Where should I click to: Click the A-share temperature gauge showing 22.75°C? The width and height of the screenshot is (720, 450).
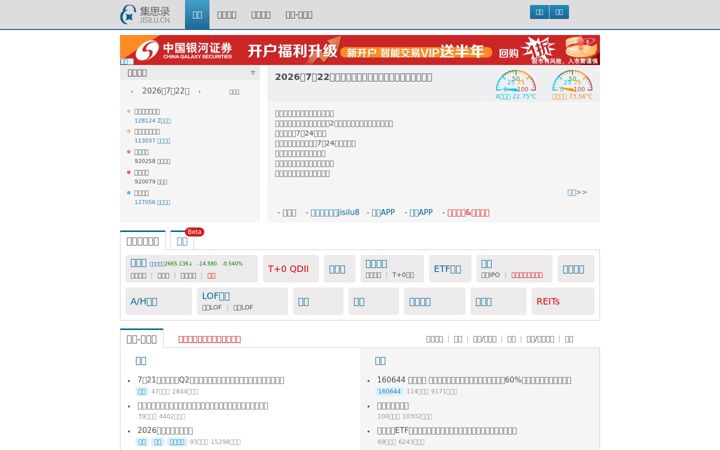coord(516,84)
